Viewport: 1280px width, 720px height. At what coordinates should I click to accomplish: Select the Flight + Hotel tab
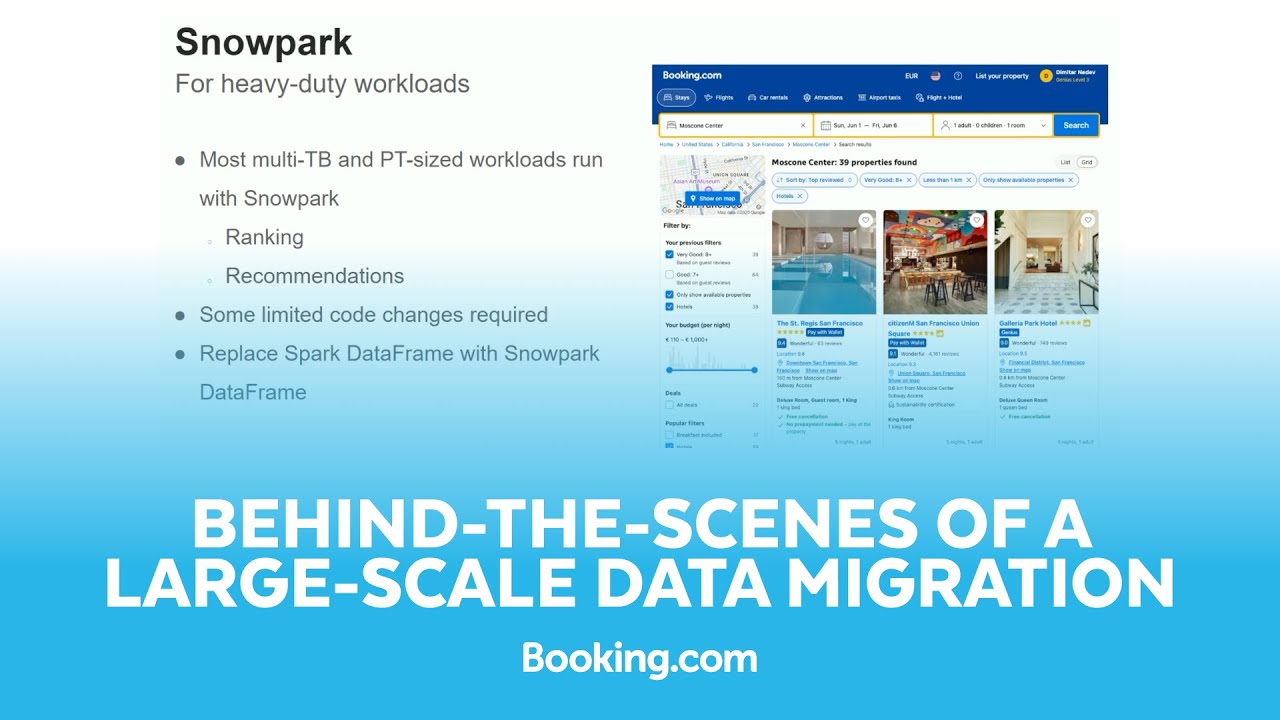(x=939, y=98)
